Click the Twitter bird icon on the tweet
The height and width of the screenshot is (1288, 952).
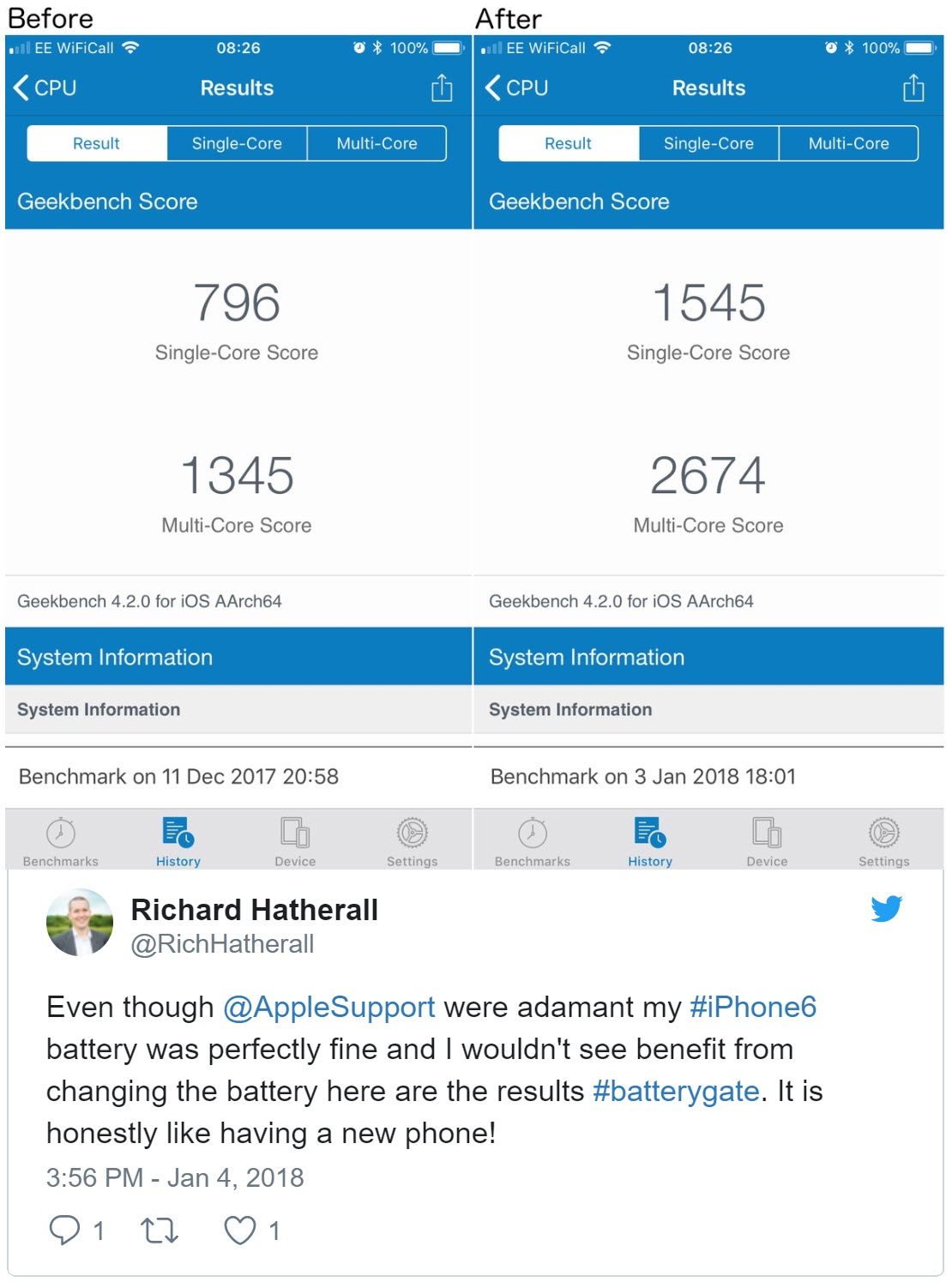(888, 909)
